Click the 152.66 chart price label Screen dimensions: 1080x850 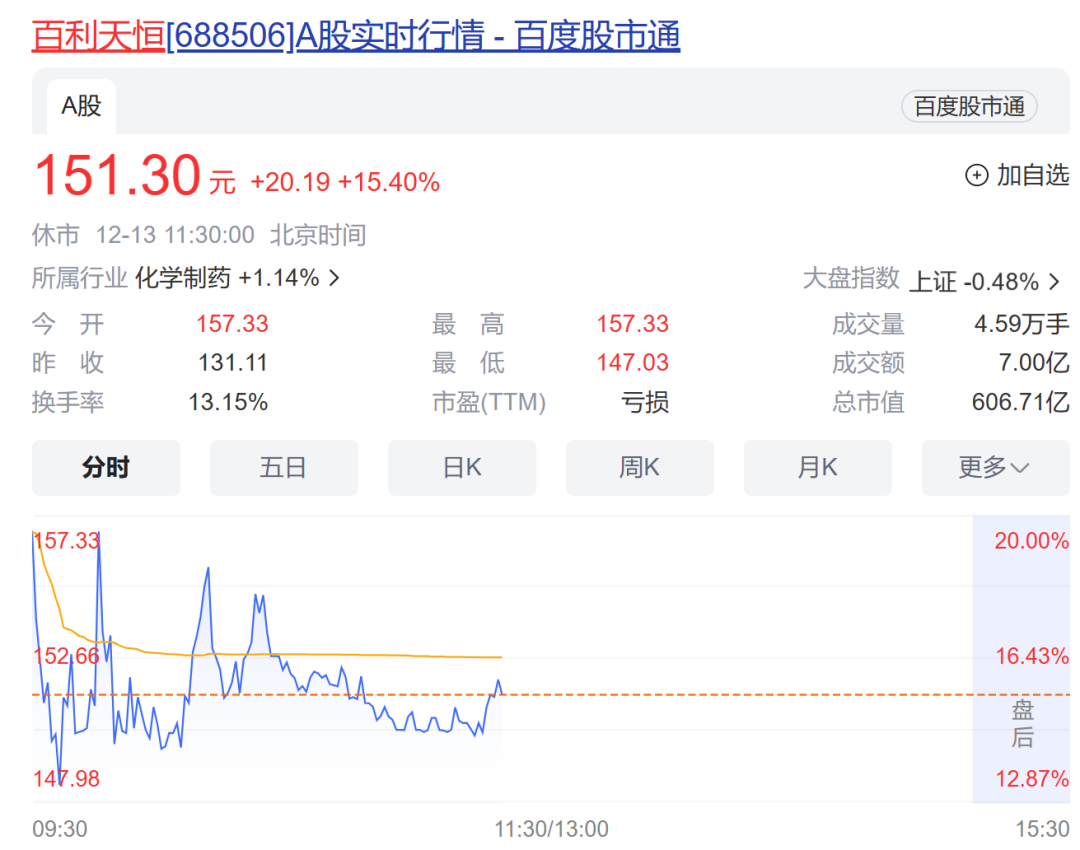[67, 656]
